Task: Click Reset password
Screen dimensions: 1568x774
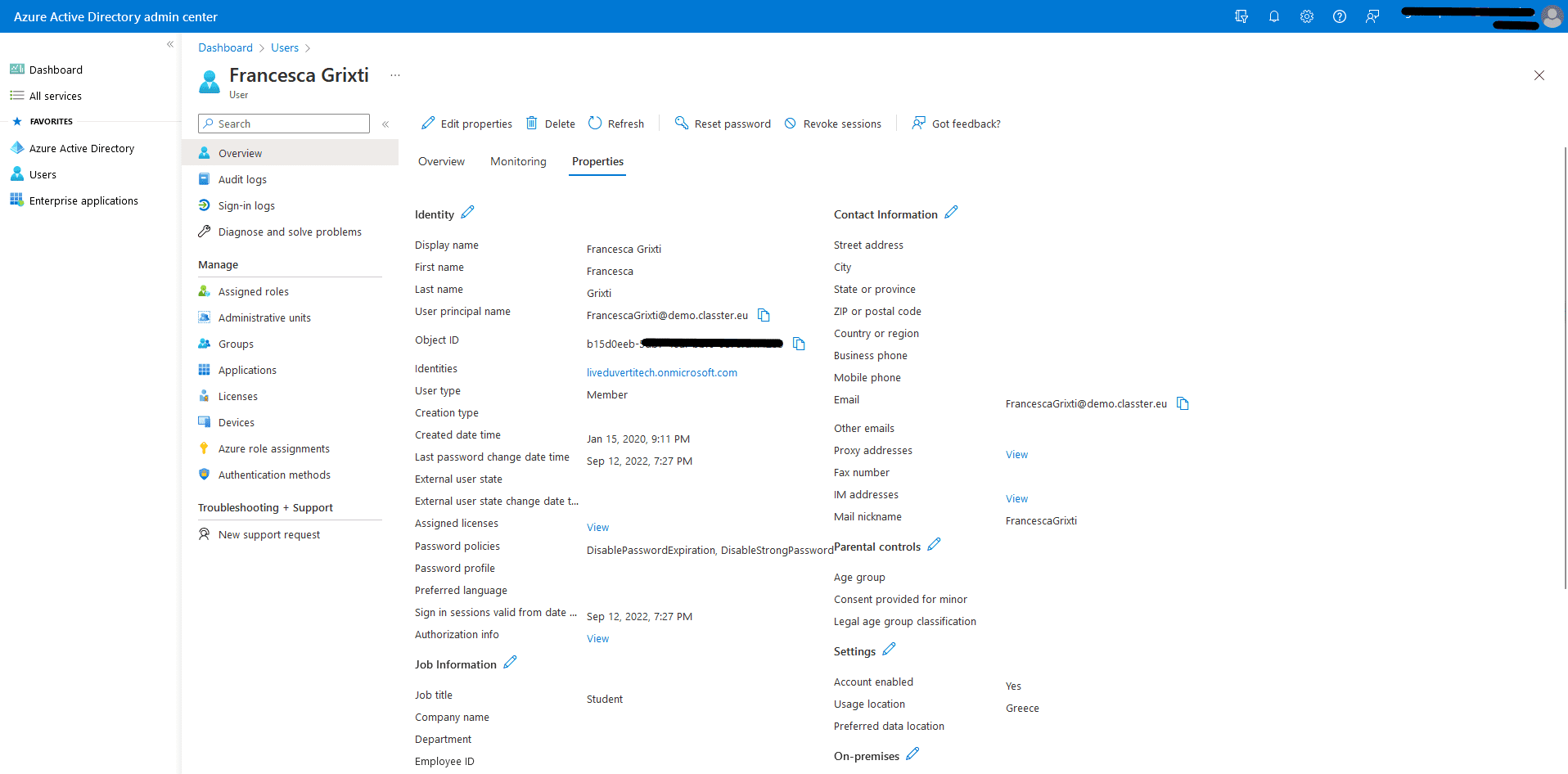Action: pyautogui.click(x=723, y=124)
